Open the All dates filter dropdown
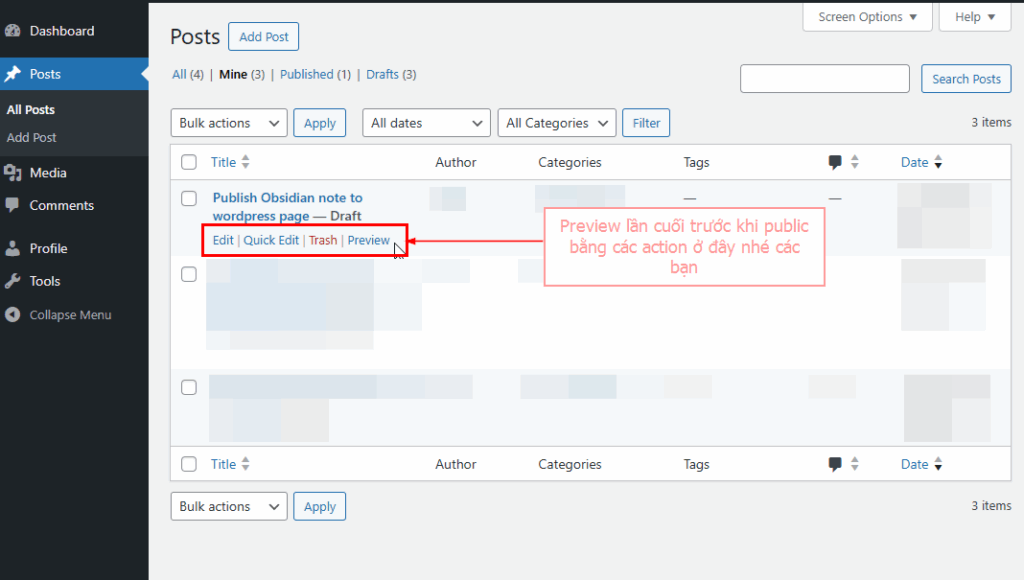The height and width of the screenshot is (580, 1024). point(426,123)
